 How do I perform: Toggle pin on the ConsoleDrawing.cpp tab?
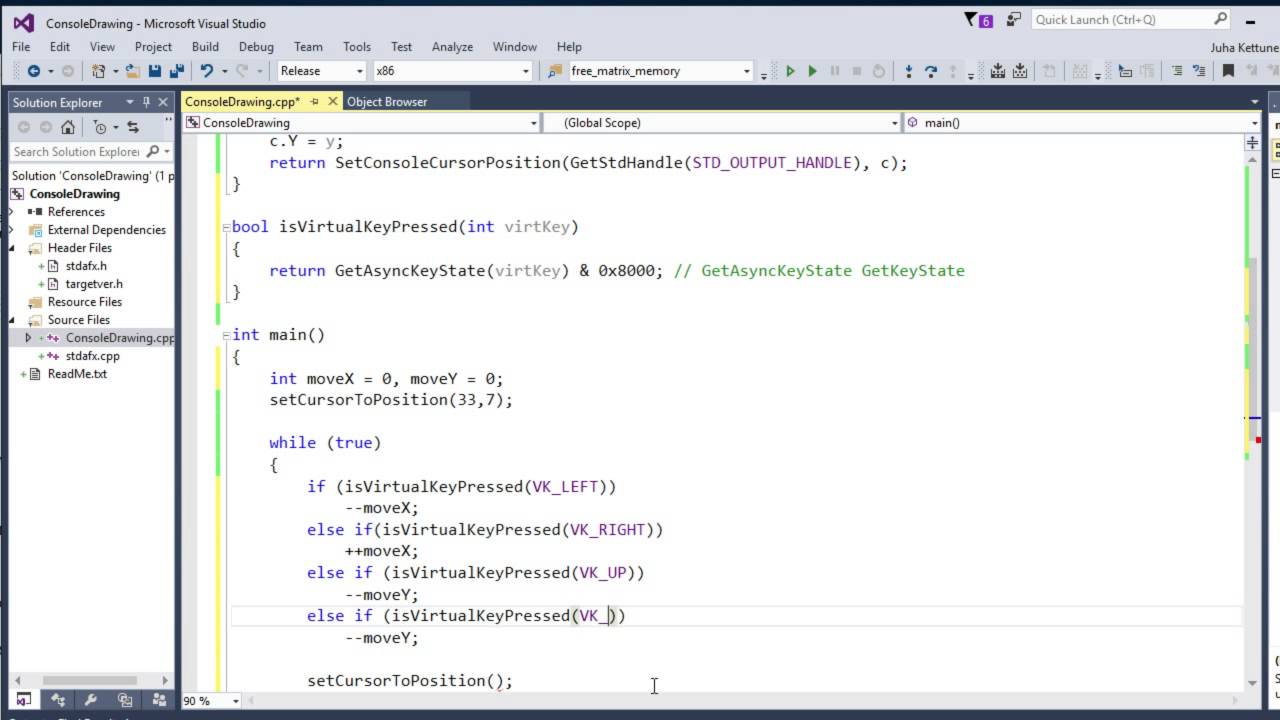(x=315, y=102)
